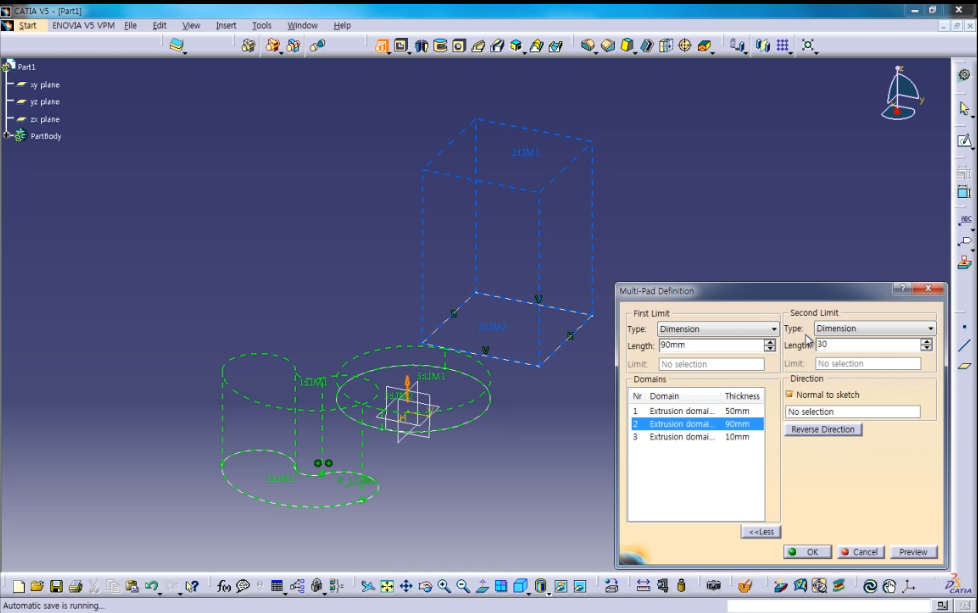Activate the Pan view tool
Viewport: 978px width, 613px height.
pos(406,586)
